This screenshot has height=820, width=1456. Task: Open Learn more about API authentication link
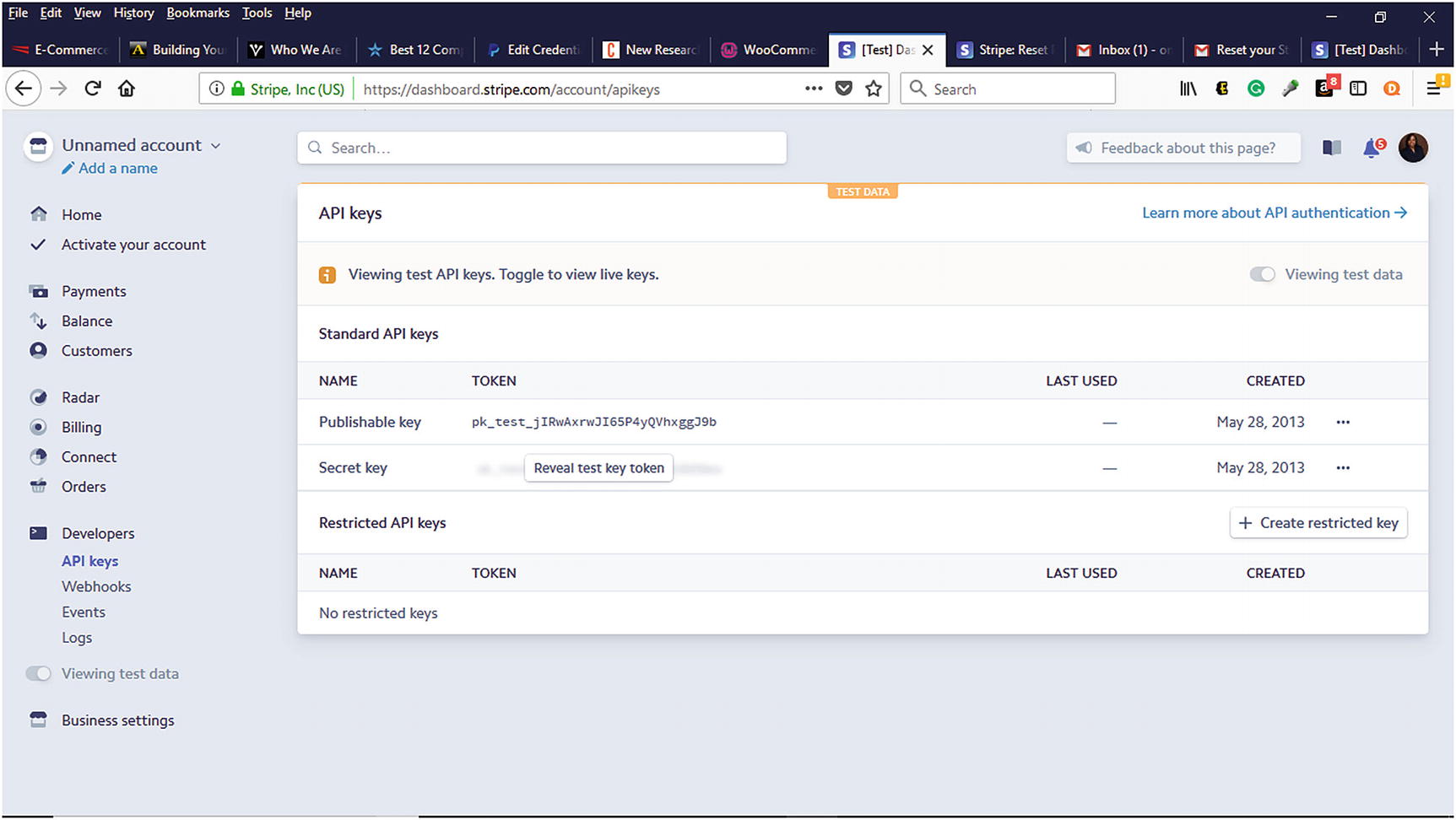click(x=1274, y=213)
